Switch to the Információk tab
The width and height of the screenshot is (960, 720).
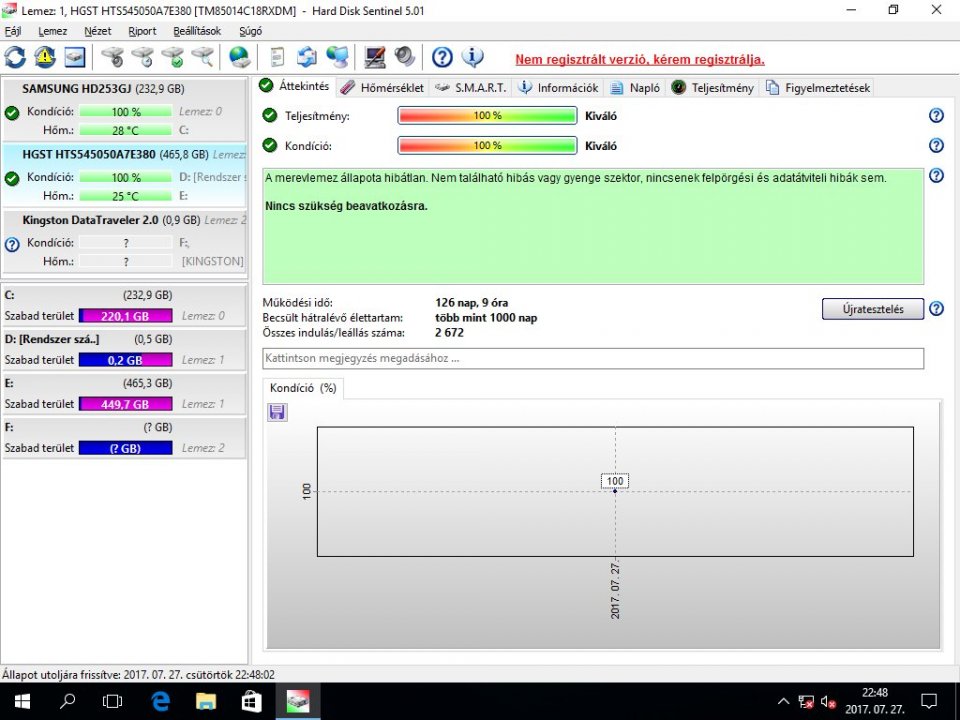pos(558,88)
